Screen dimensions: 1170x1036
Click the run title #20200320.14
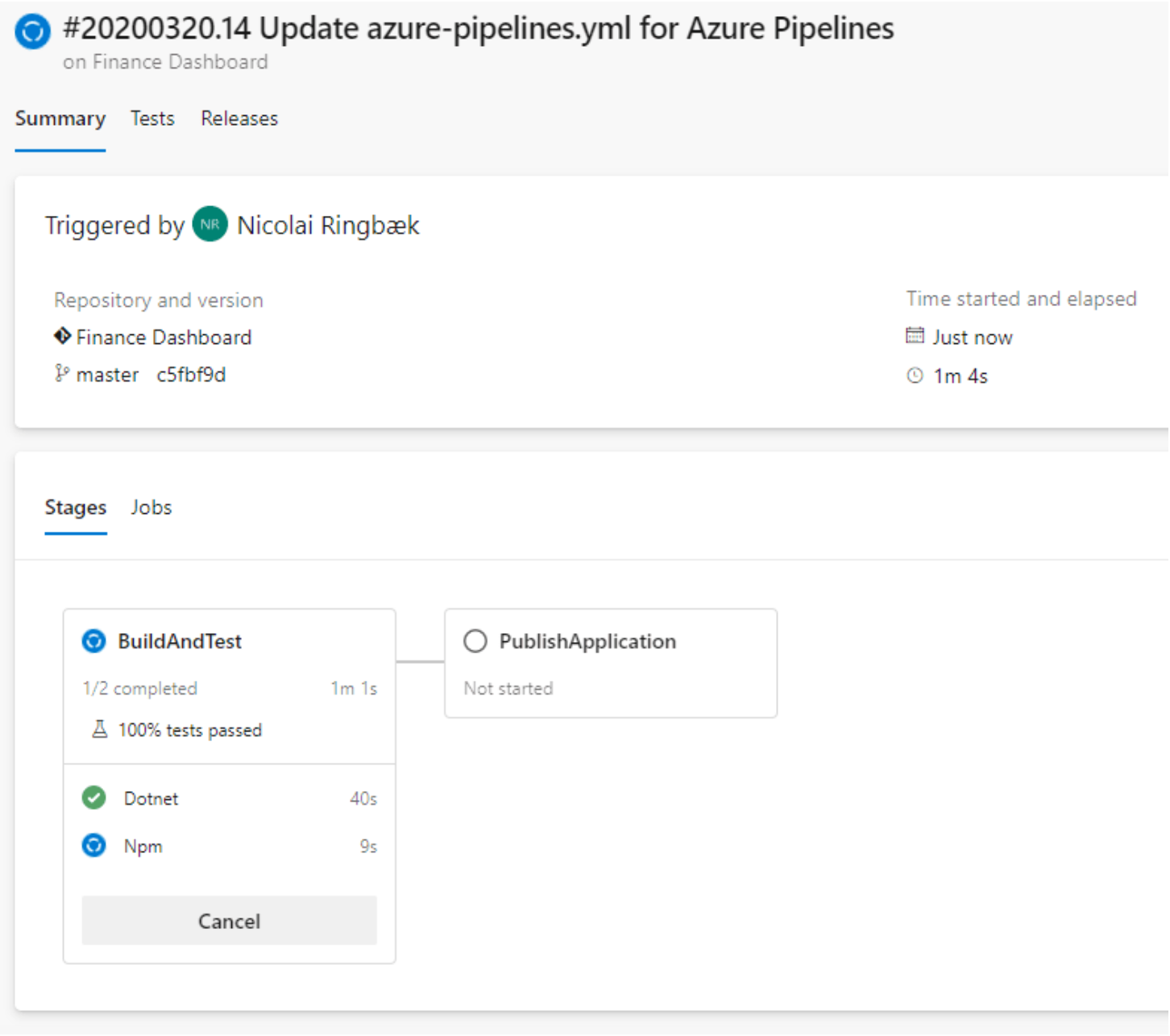pyautogui.click(x=479, y=29)
